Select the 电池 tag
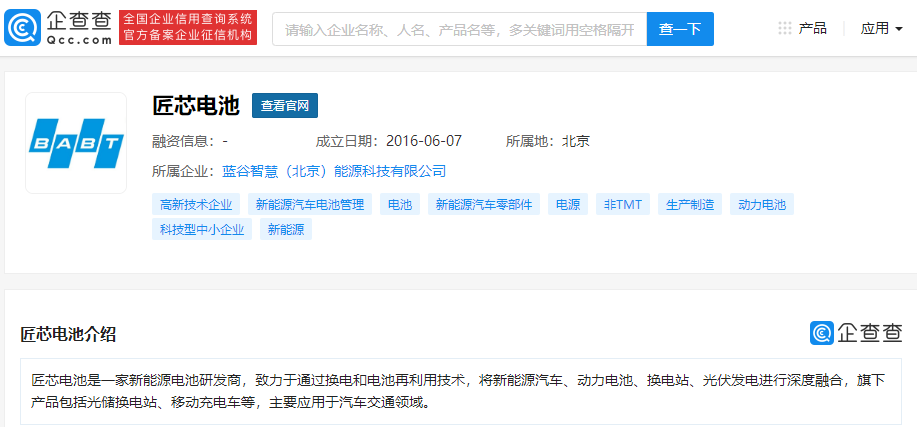917x427 pixels. pyautogui.click(x=400, y=205)
